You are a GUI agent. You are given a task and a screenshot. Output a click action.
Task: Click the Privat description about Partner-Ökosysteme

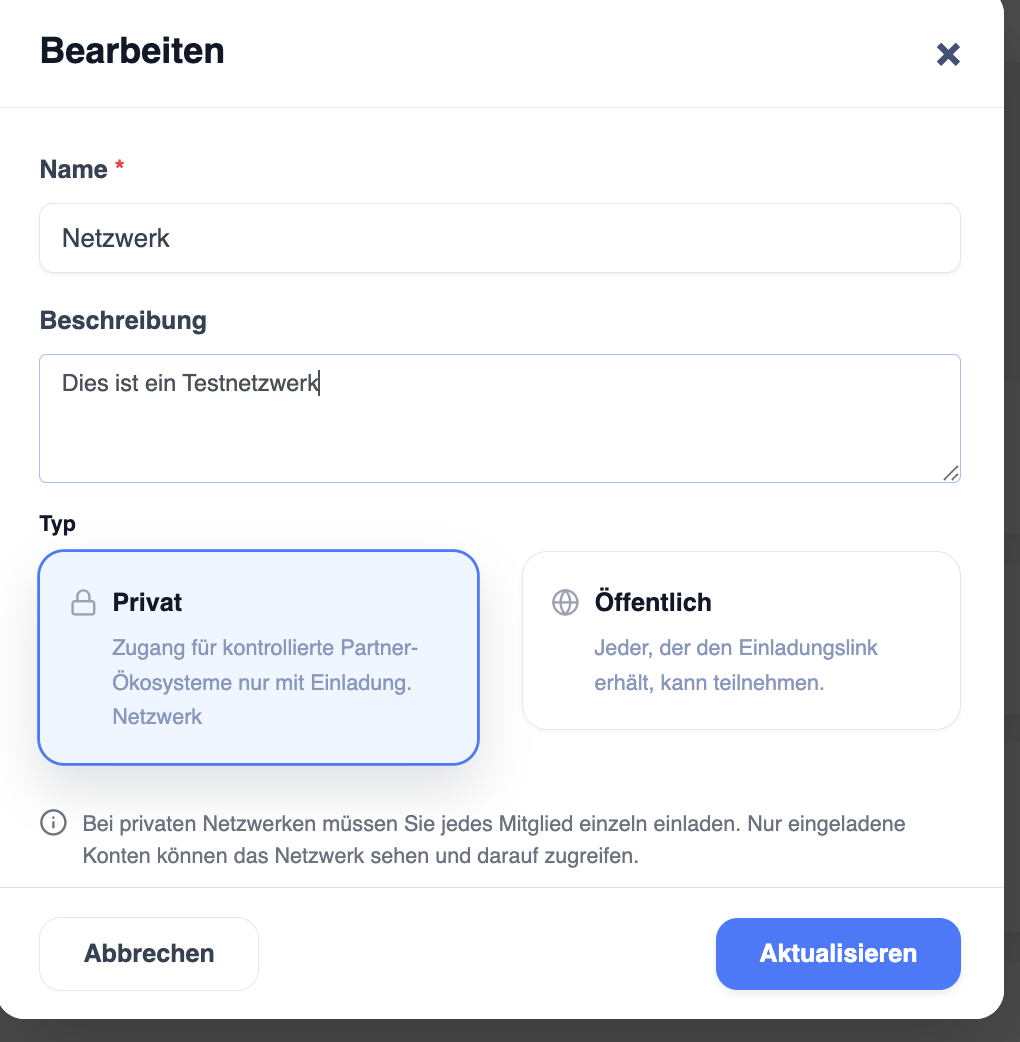coord(265,682)
